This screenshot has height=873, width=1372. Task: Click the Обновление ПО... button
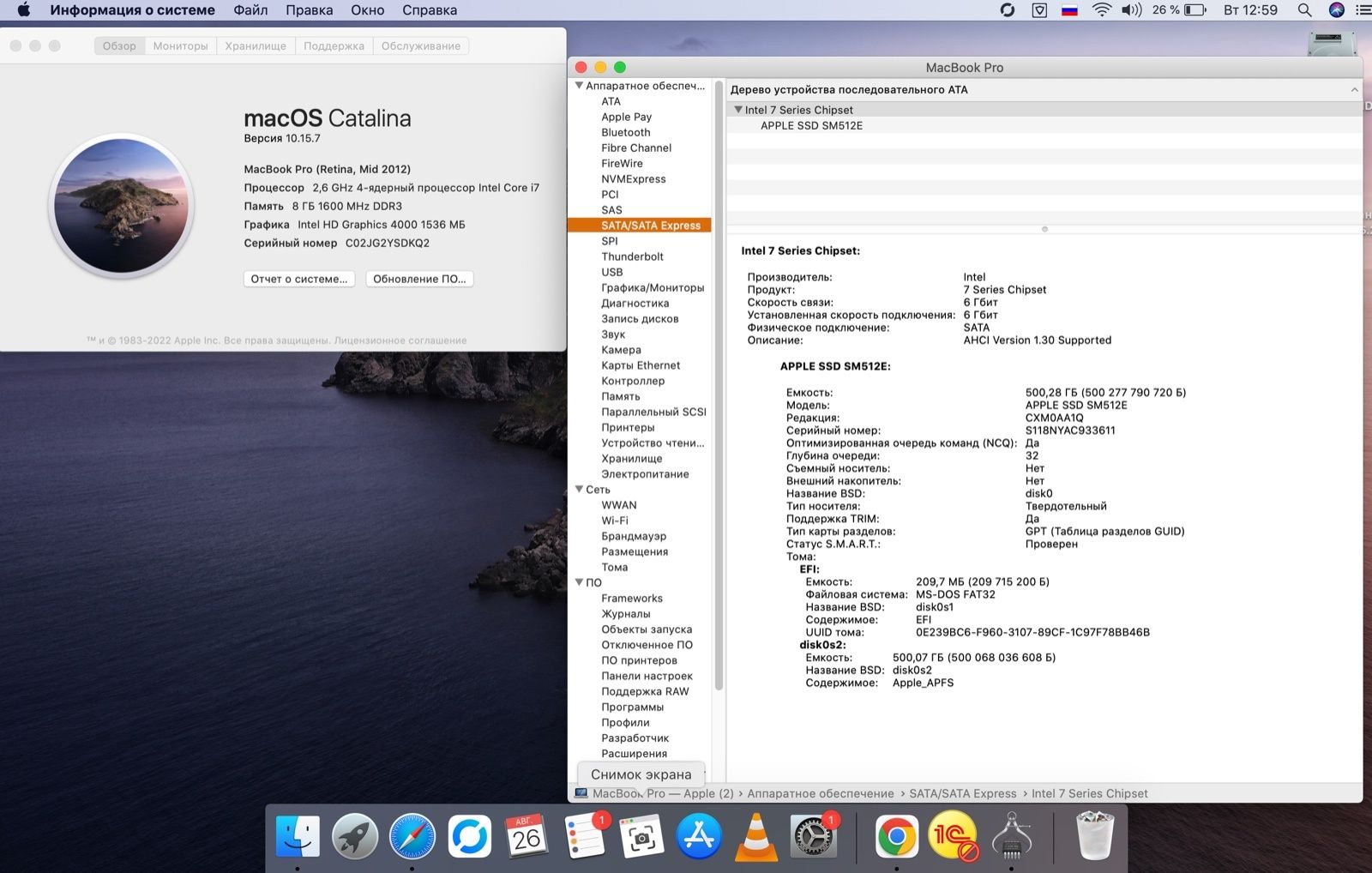point(420,279)
